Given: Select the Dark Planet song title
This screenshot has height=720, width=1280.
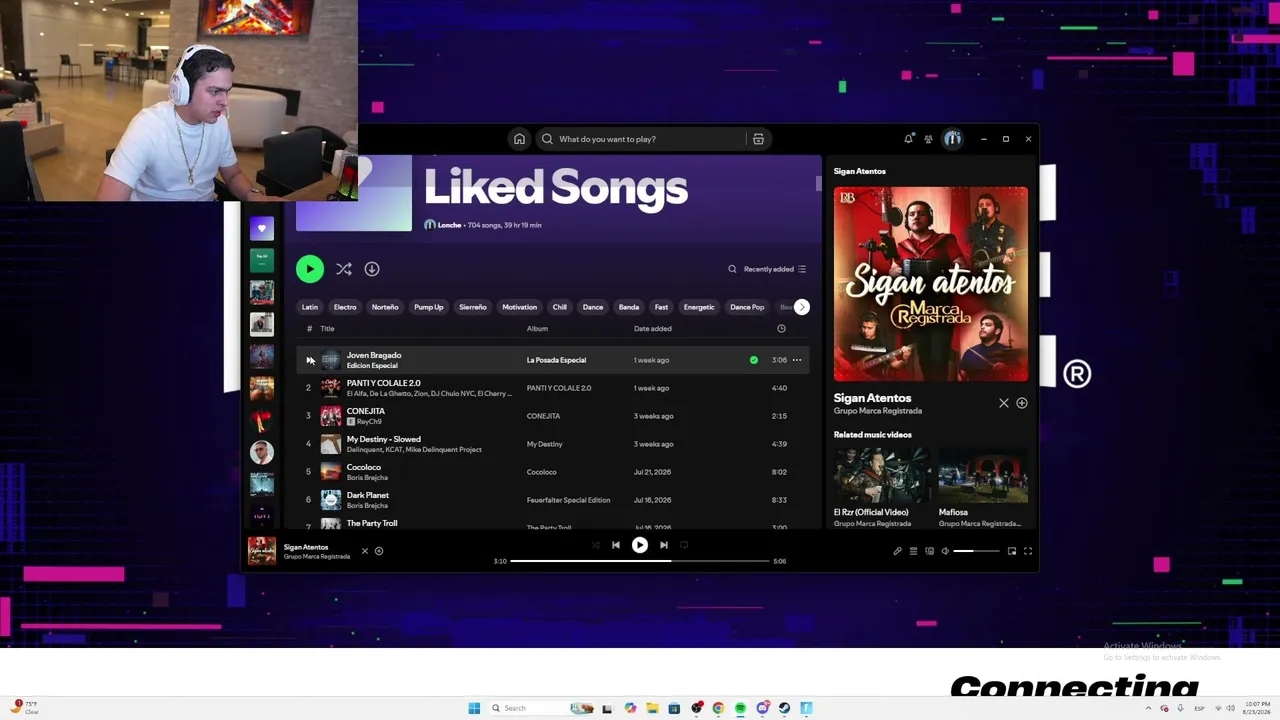Looking at the screenshot, I should click(368, 495).
